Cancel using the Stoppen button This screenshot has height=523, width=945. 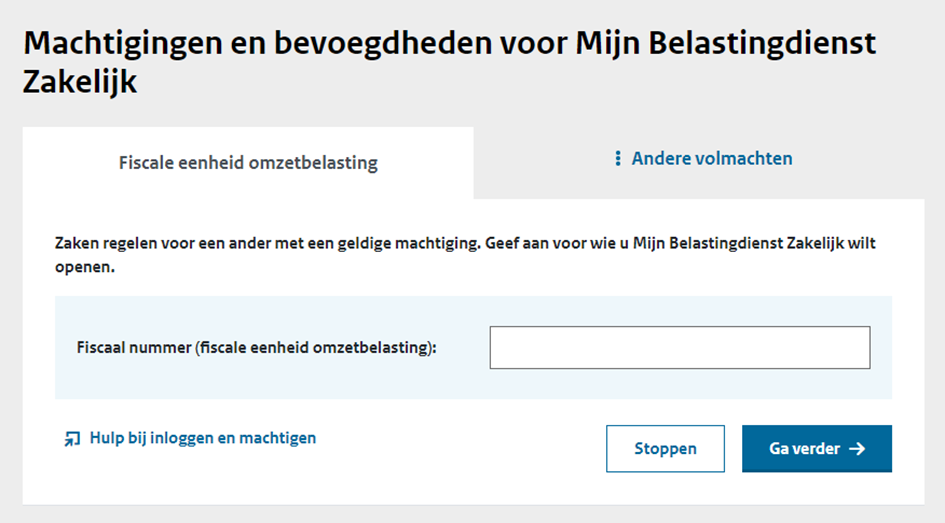(x=665, y=449)
